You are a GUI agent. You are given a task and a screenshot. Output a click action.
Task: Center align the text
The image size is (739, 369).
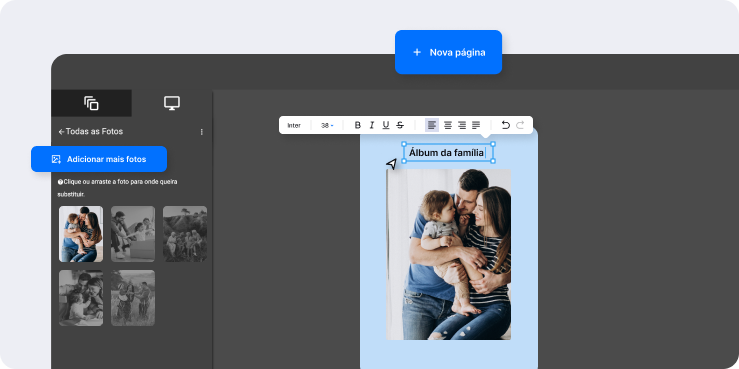[x=448, y=125]
